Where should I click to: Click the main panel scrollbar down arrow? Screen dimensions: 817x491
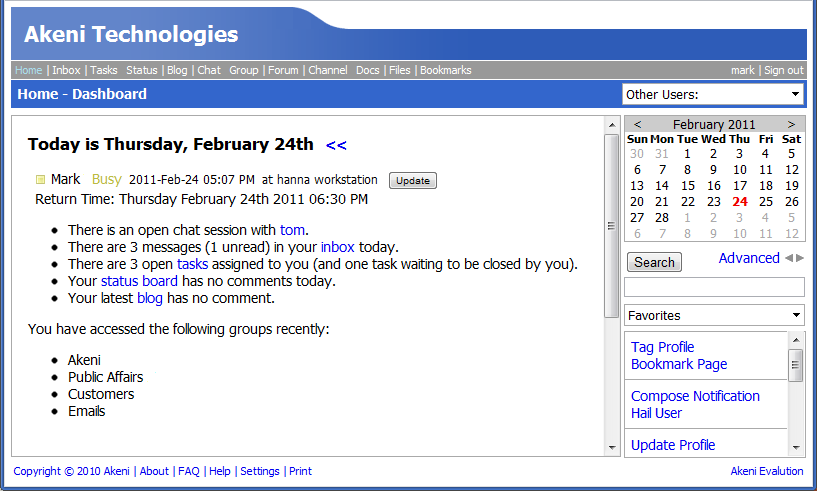(x=612, y=448)
